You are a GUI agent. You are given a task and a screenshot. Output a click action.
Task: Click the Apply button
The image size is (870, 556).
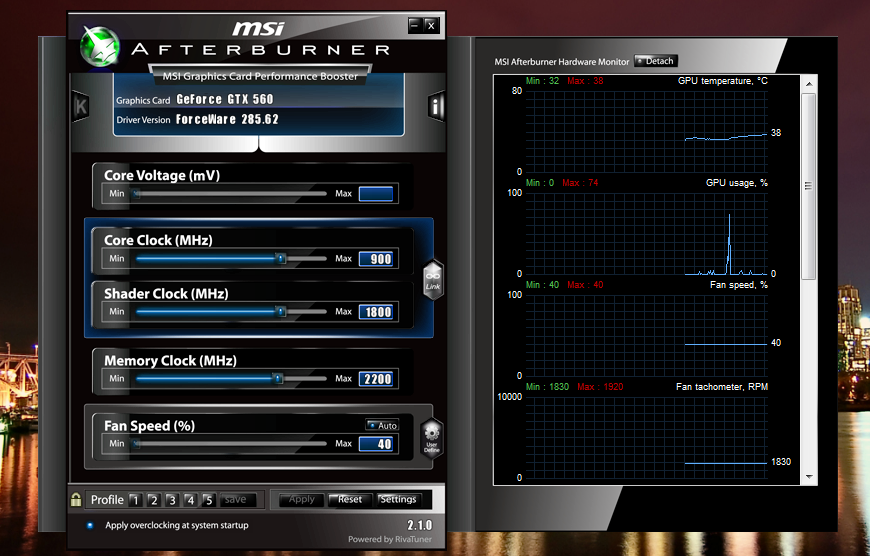[x=301, y=499]
